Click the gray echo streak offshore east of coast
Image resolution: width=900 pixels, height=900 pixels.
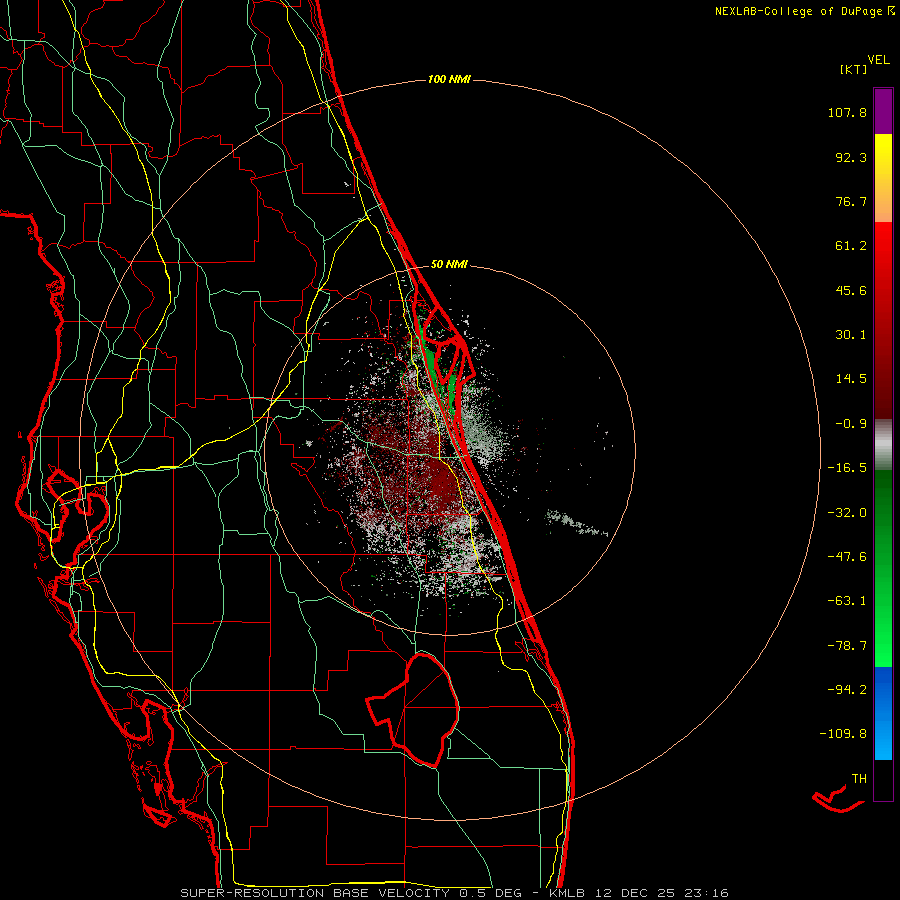pyautogui.click(x=576, y=523)
